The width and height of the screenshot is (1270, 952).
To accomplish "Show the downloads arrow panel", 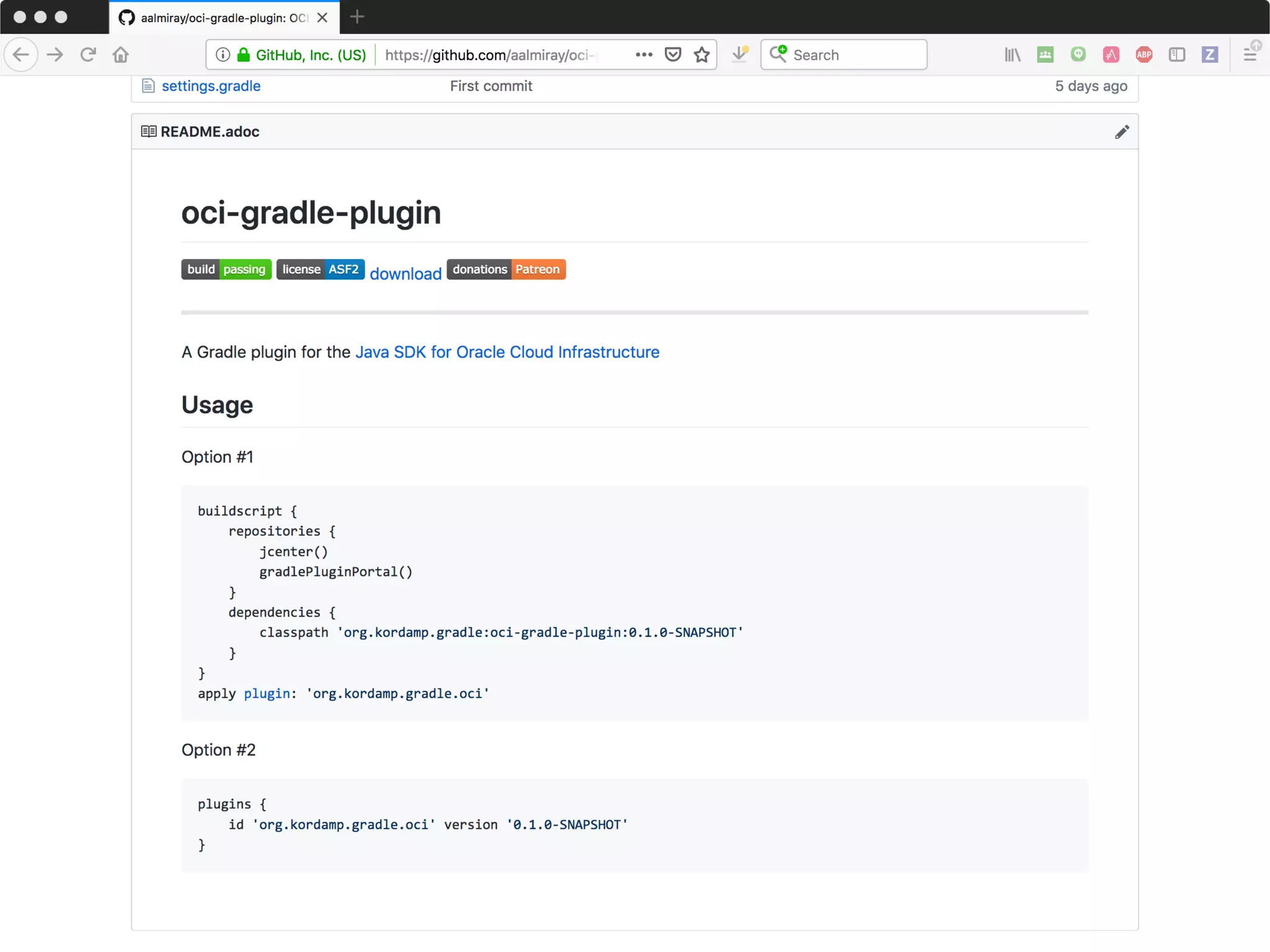I will point(739,55).
